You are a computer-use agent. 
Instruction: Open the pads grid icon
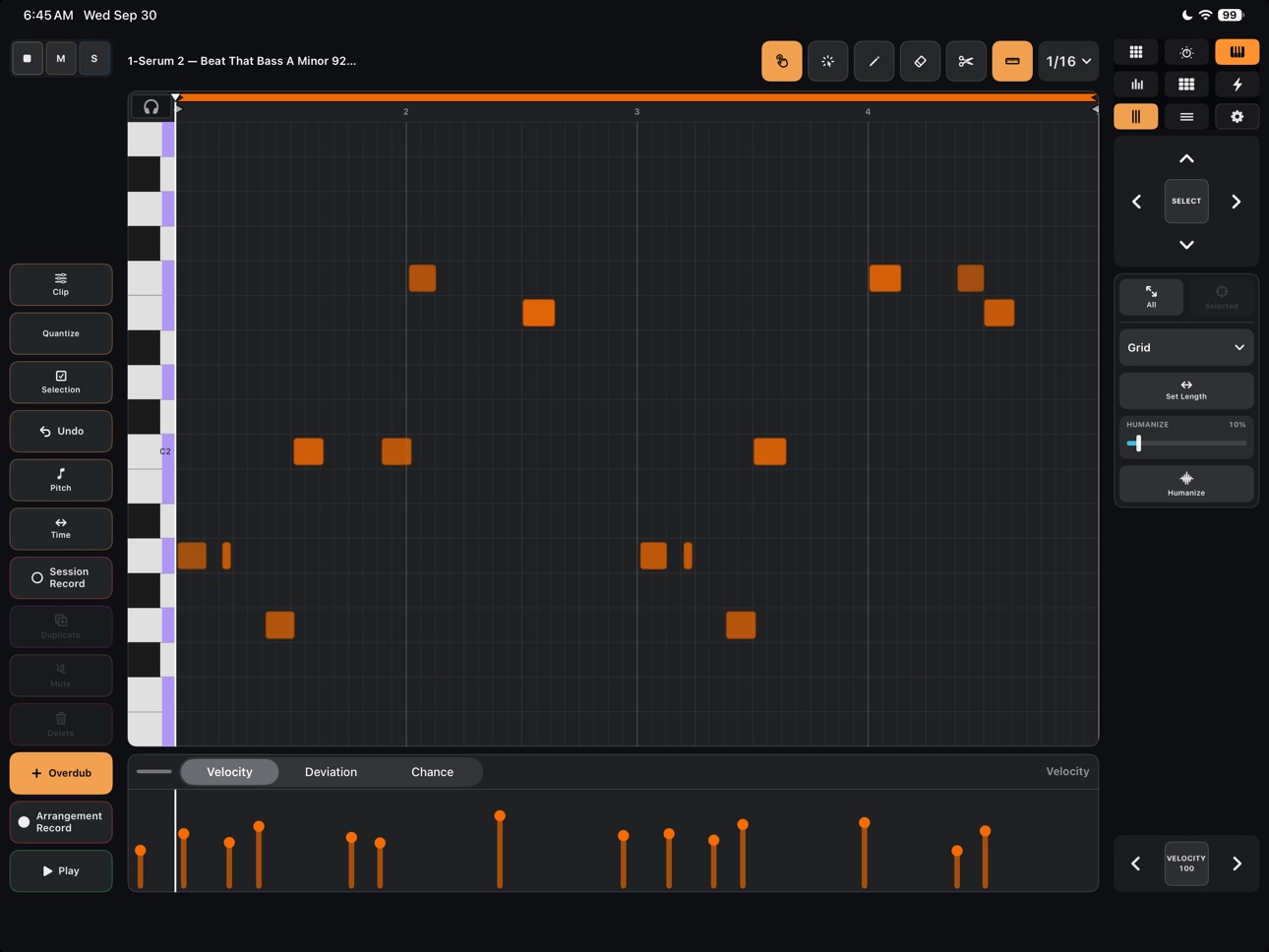click(x=1186, y=85)
